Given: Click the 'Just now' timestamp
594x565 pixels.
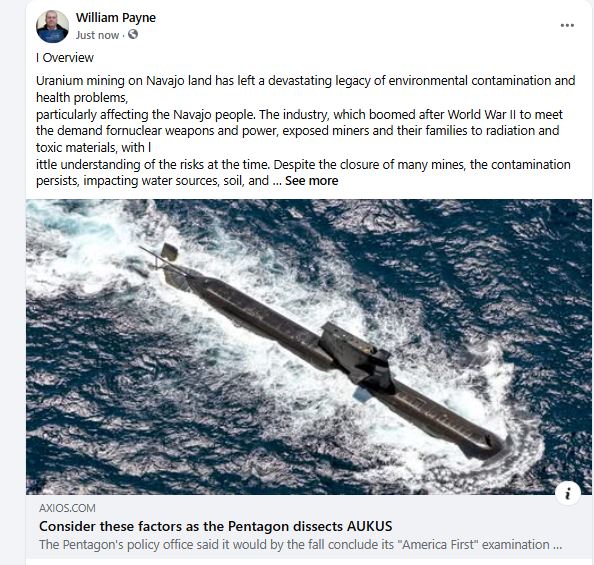Looking at the screenshot, I should [97, 35].
